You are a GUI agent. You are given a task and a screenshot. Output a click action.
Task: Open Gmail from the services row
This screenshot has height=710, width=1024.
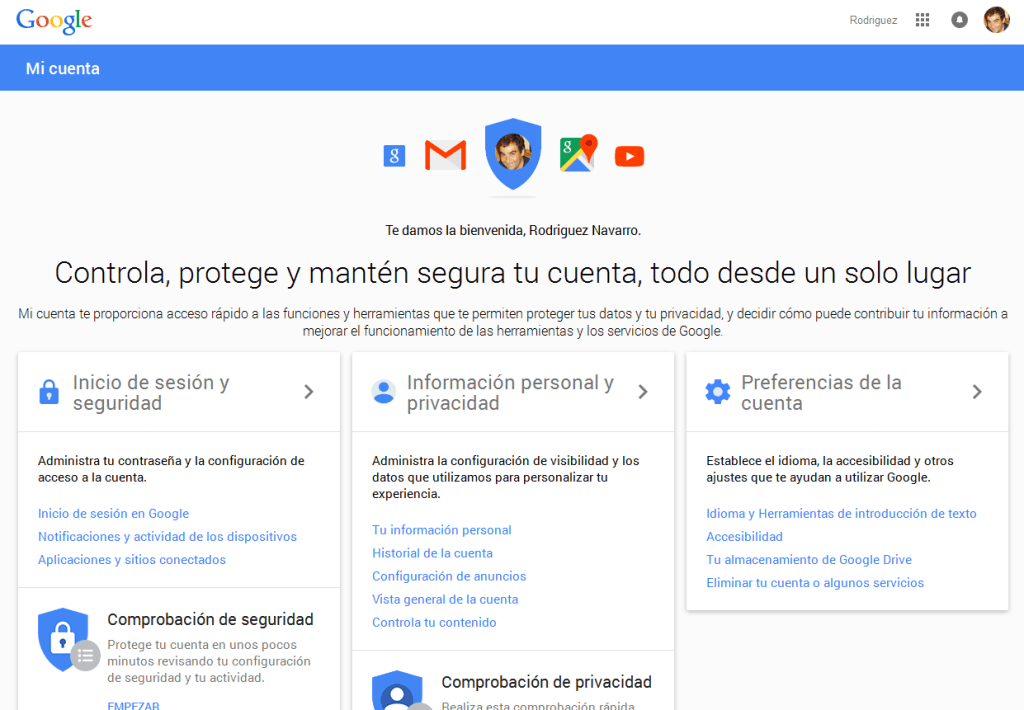(444, 155)
